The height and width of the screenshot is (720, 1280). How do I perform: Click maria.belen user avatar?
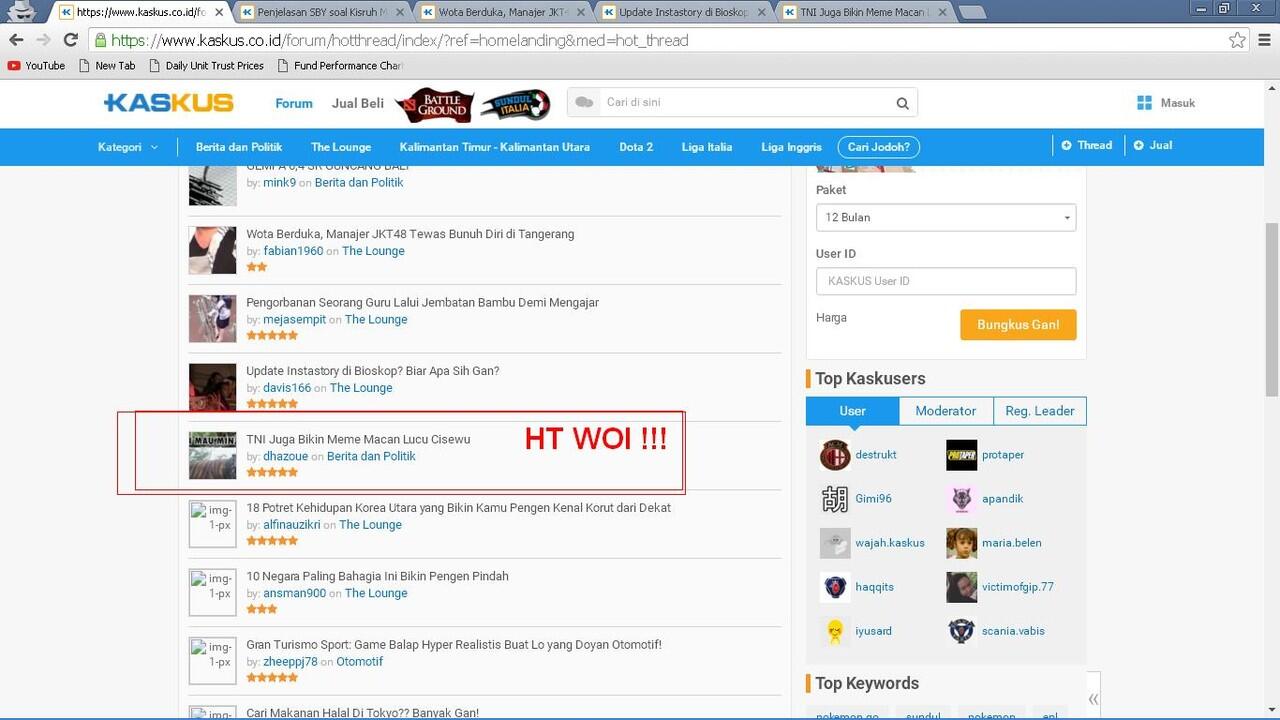pos(962,543)
